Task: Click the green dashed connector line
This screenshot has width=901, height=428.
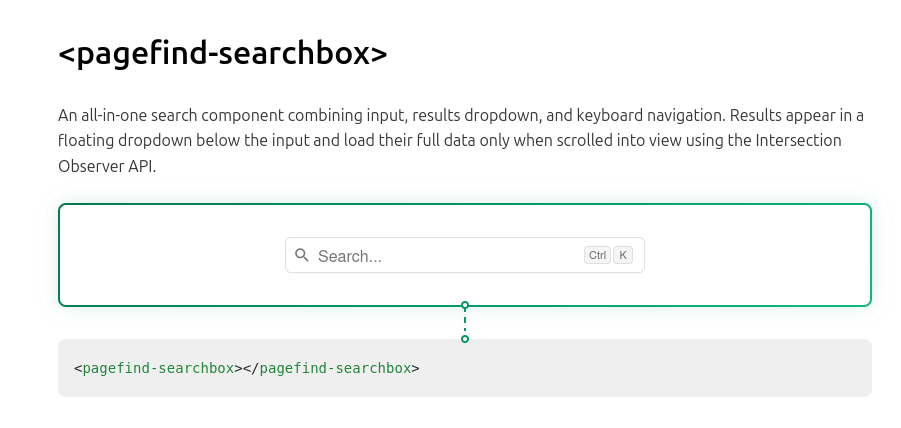Action: (465, 322)
